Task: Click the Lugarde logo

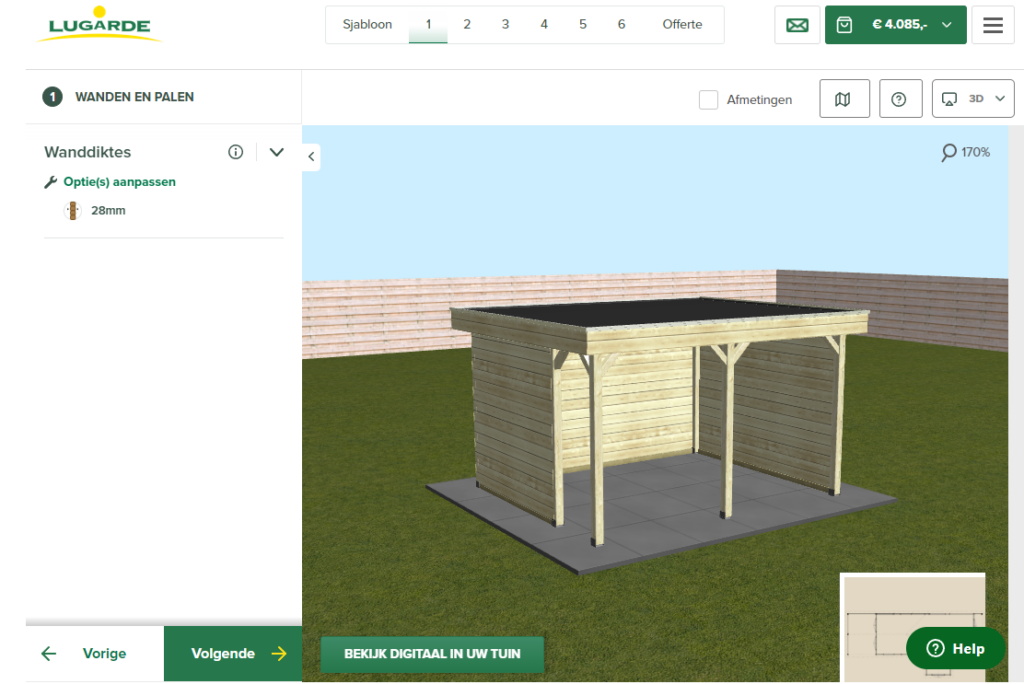Action: pyautogui.click(x=99, y=25)
